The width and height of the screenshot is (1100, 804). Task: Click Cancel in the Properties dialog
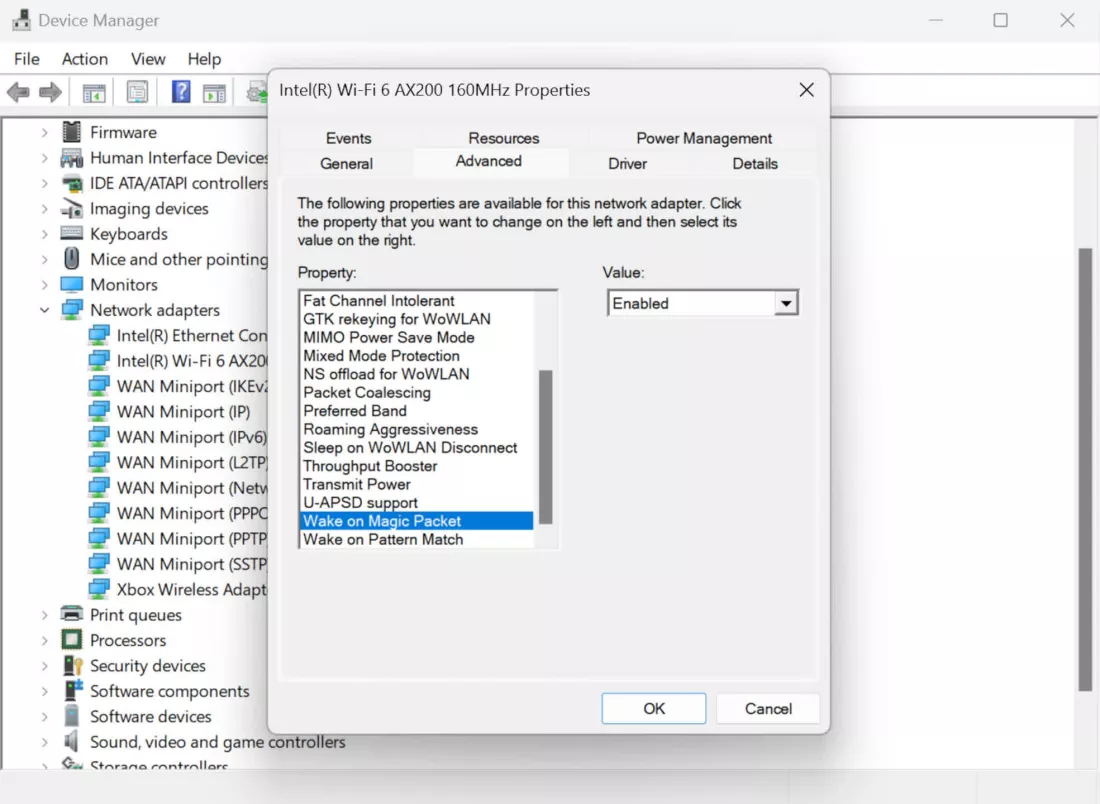tap(768, 708)
